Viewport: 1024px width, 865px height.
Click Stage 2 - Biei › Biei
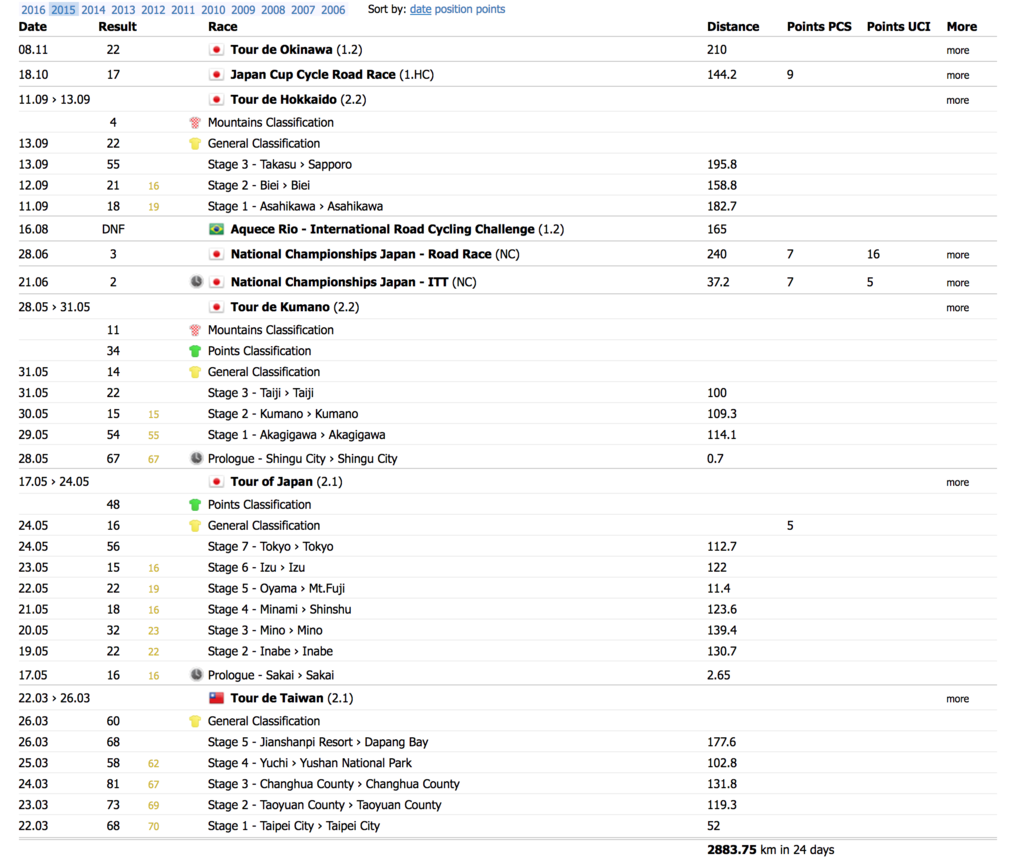[x=259, y=185]
